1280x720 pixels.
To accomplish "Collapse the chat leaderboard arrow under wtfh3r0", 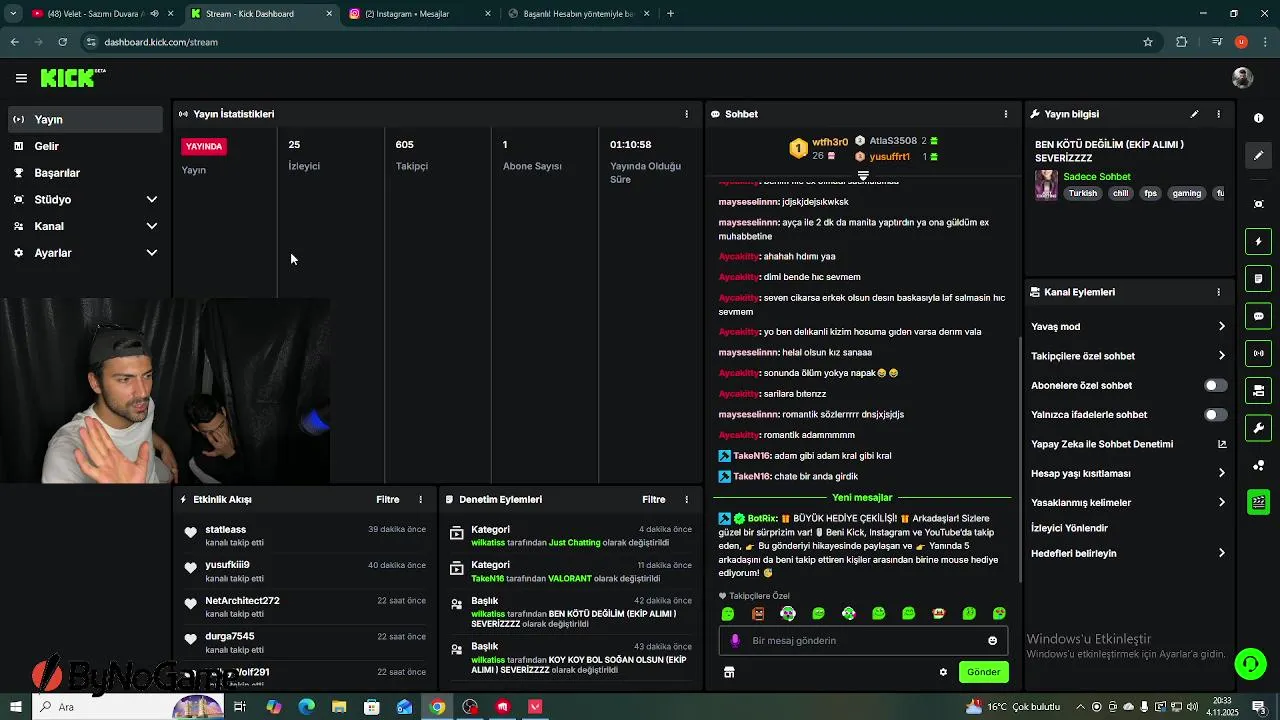I will (863, 175).
